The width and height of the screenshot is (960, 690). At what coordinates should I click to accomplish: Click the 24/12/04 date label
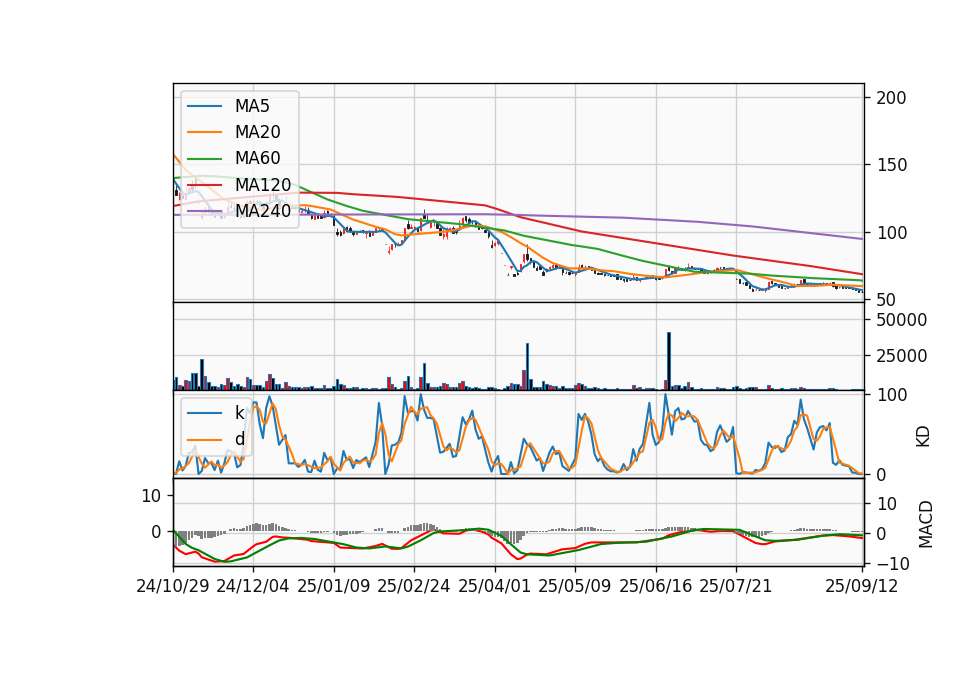coord(253,587)
